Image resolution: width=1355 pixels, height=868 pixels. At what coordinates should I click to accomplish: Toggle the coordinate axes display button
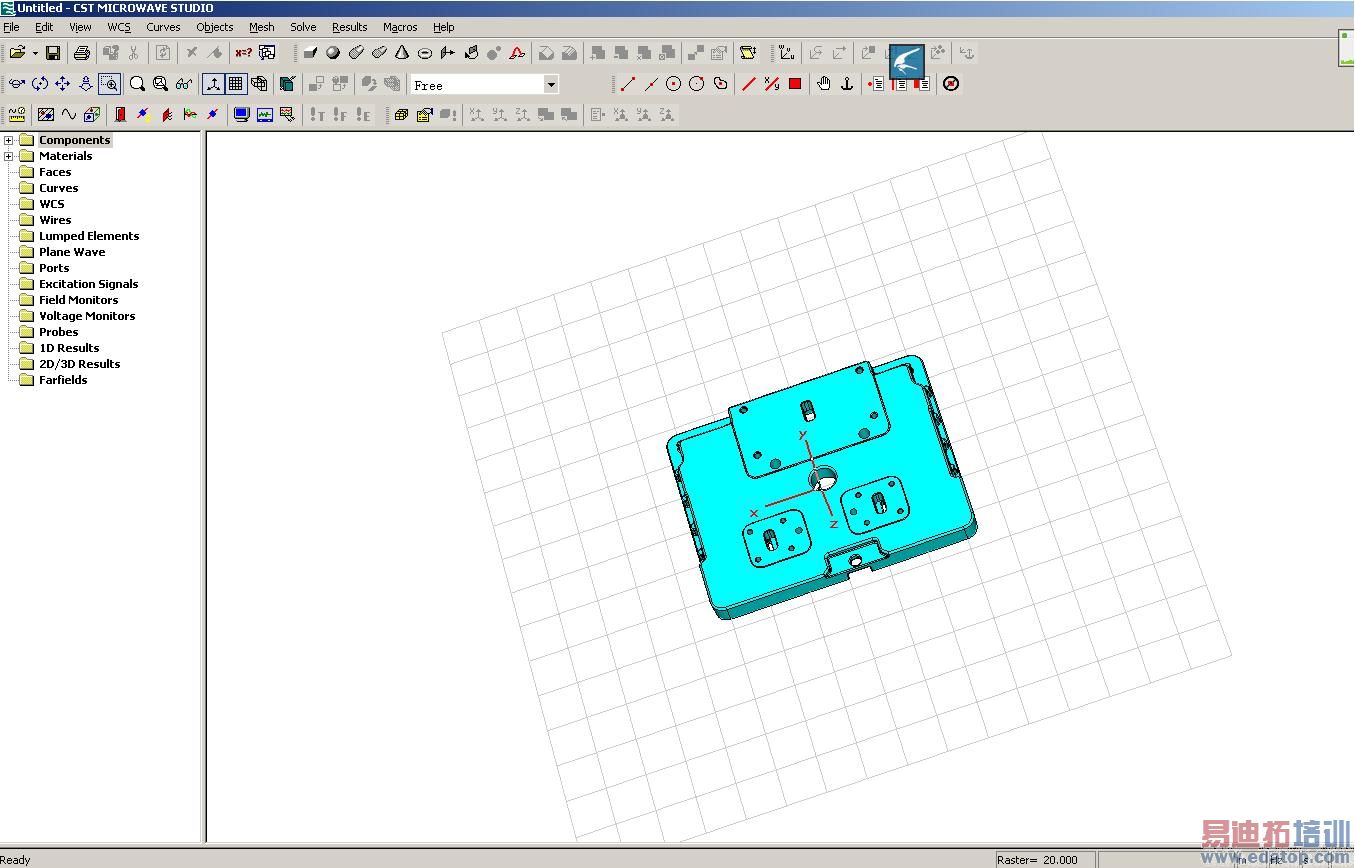coord(213,84)
